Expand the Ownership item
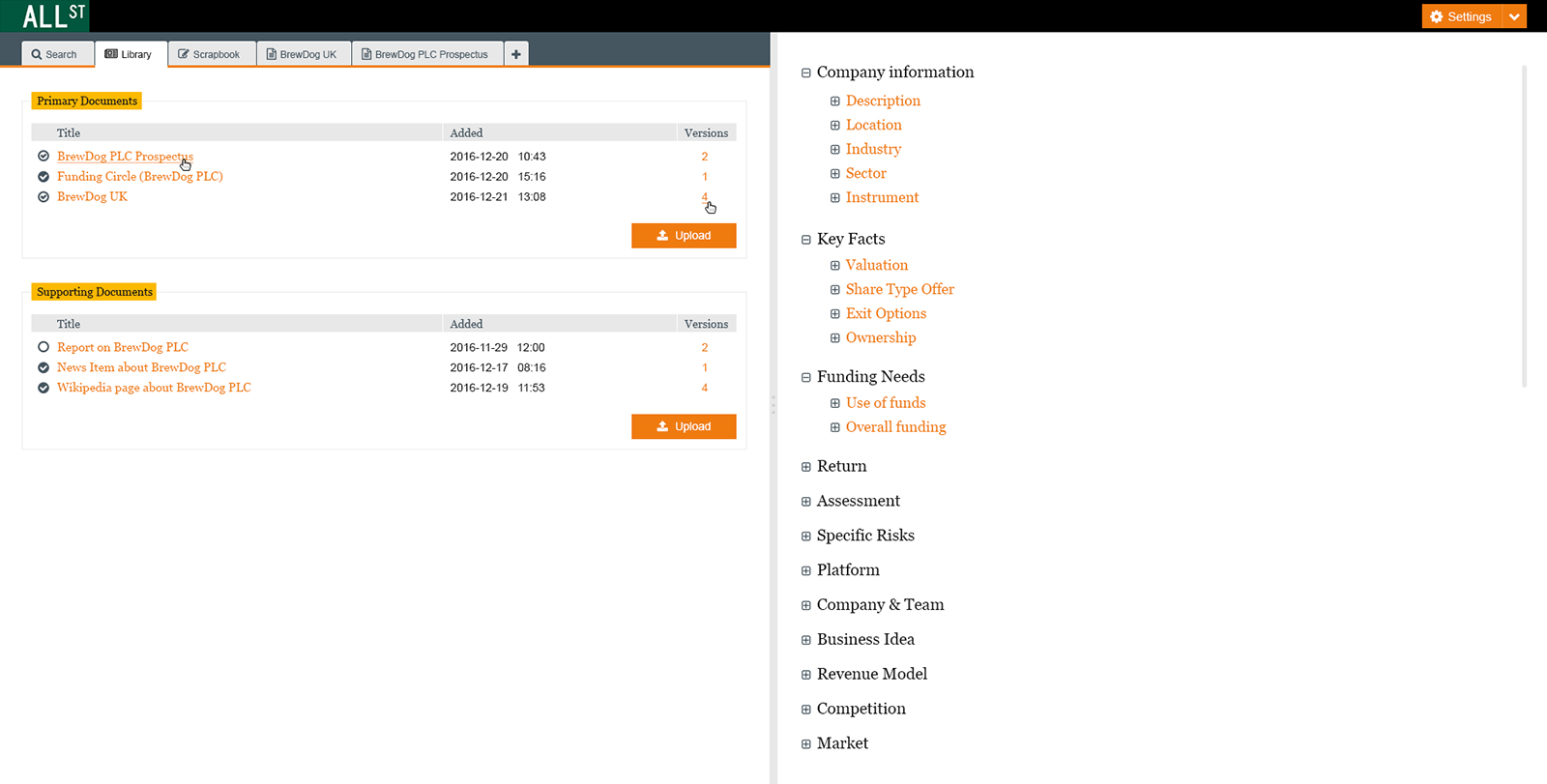The height and width of the screenshot is (784, 1547). coord(835,337)
